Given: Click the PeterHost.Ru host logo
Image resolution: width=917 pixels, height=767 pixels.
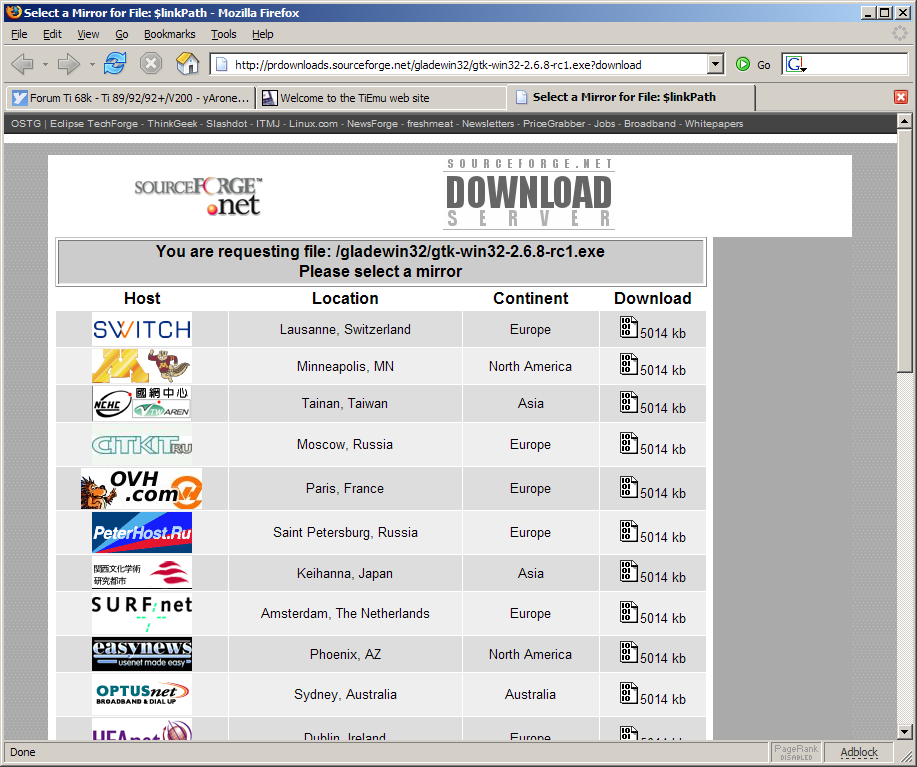Looking at the screenshot, I should (142, 533).
